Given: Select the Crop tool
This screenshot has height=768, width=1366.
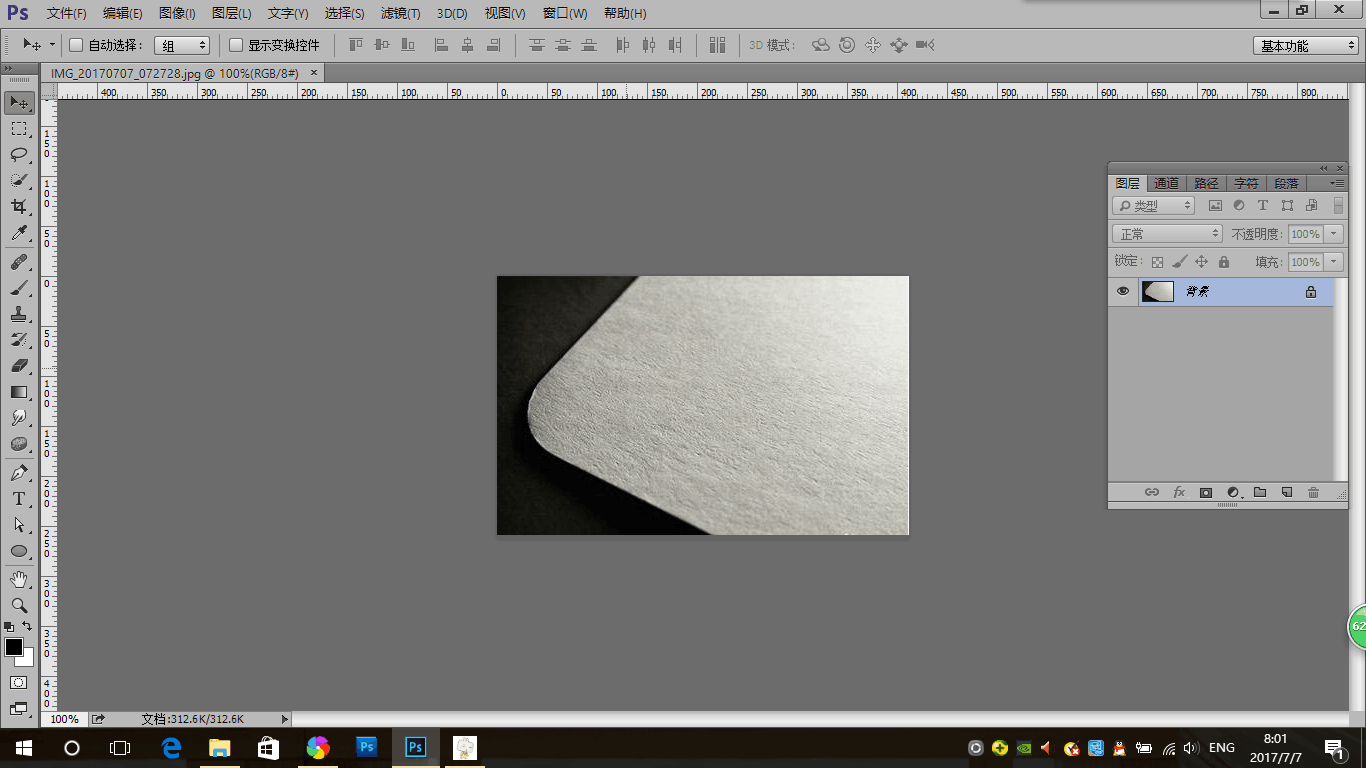Looking at the screenshot, I should pos(19,206).
